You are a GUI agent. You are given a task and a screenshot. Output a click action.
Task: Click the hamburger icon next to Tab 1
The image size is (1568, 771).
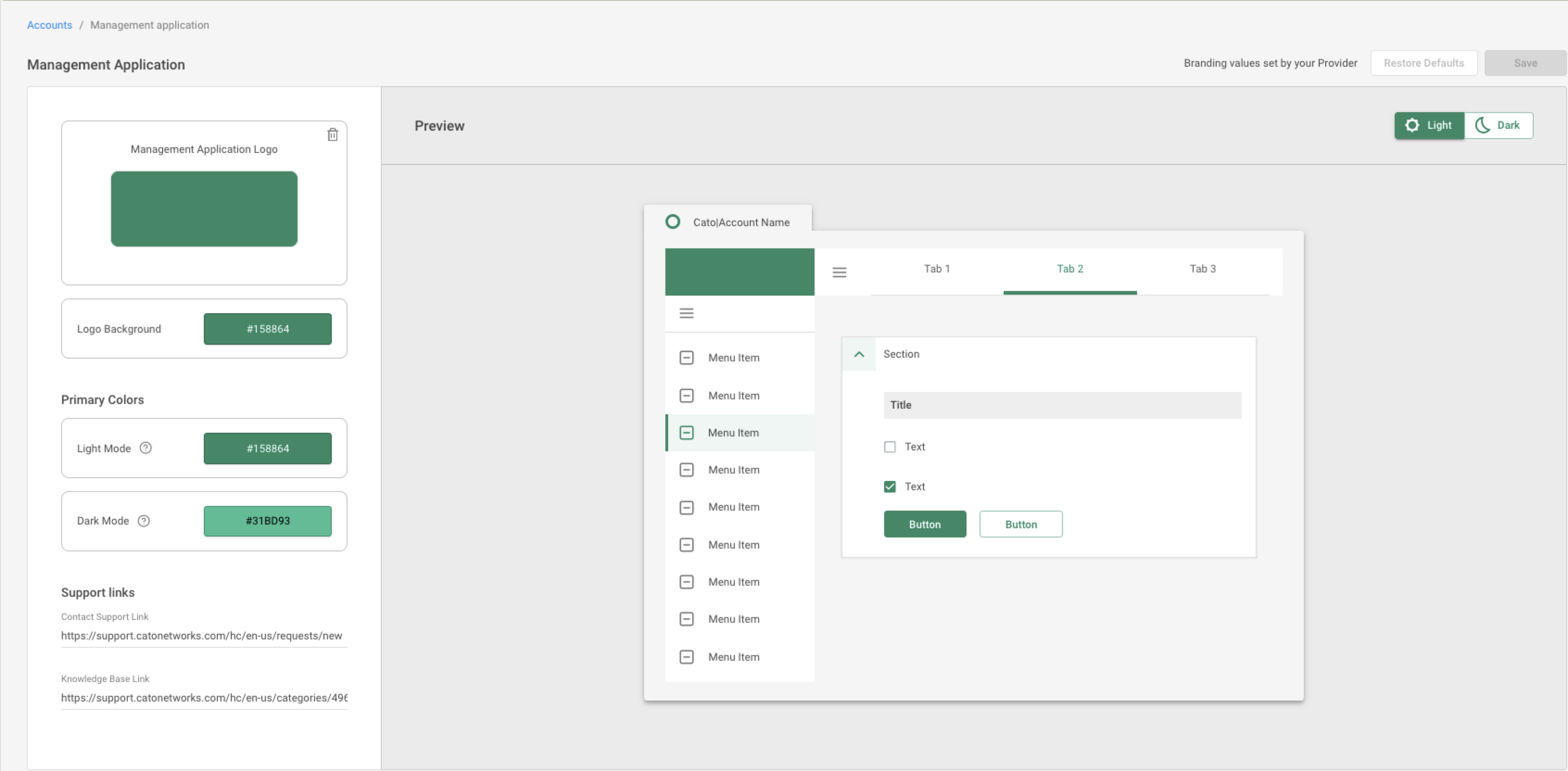840,272
